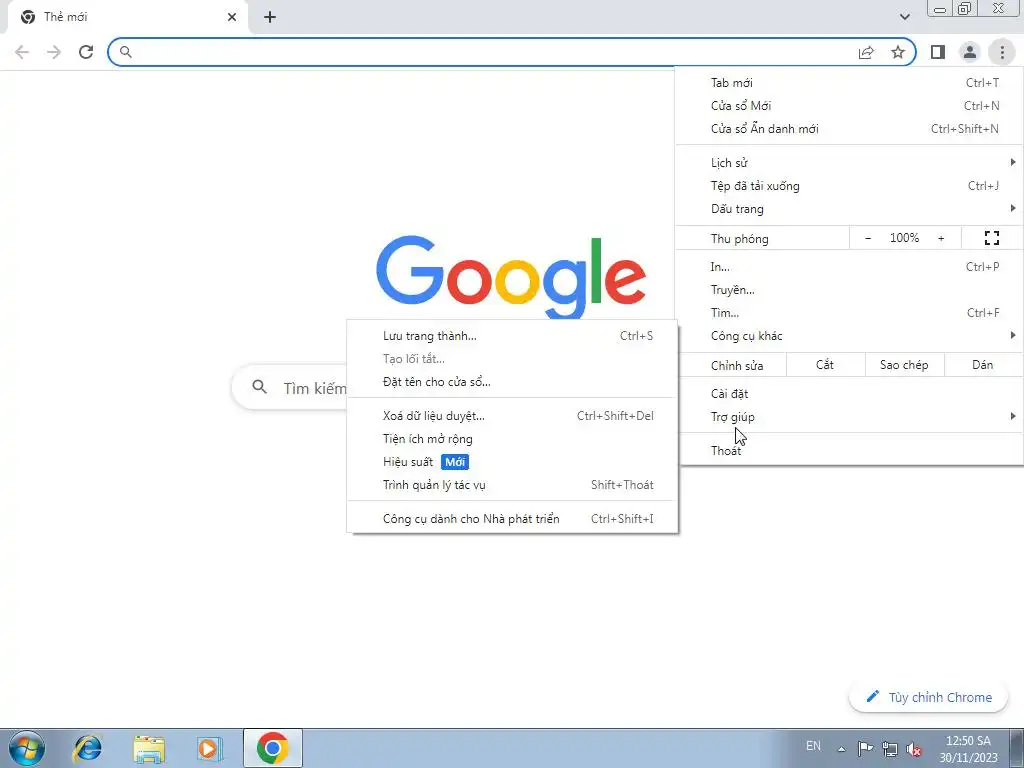Click the EN language indicator
Viewport: 1024px width, 768px height.
click(813, 746)
